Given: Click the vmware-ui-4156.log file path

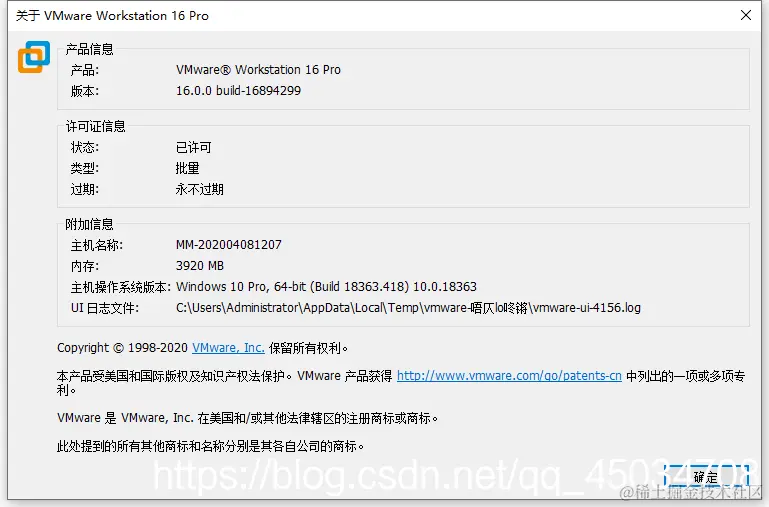Looking at the screenshot, I should pyautogui.click(x=408, y=308).
